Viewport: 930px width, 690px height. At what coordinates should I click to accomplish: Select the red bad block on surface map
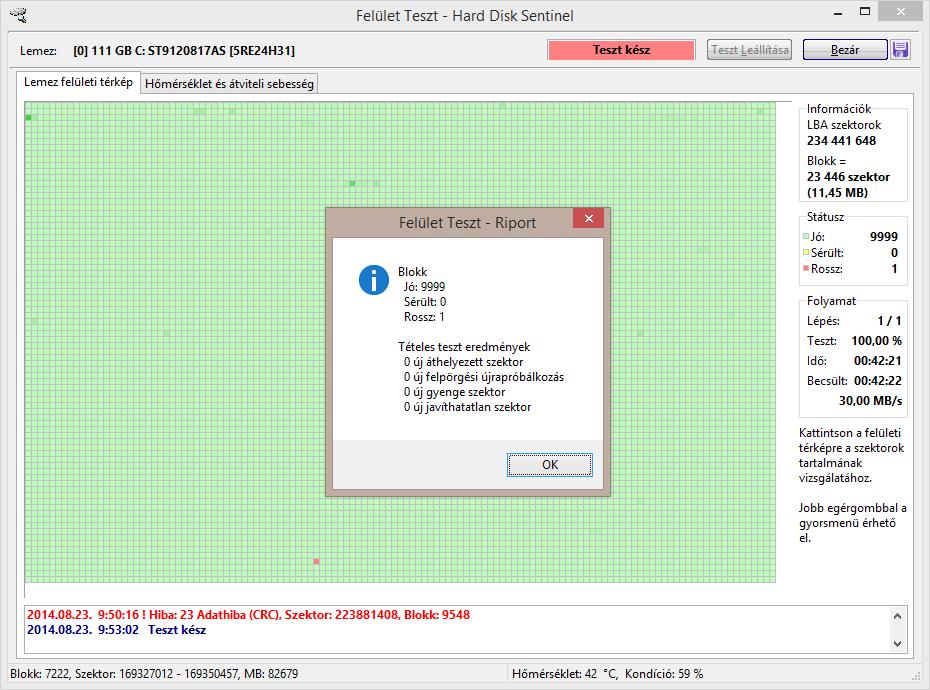pyautogui.click(x=316, y=561)
